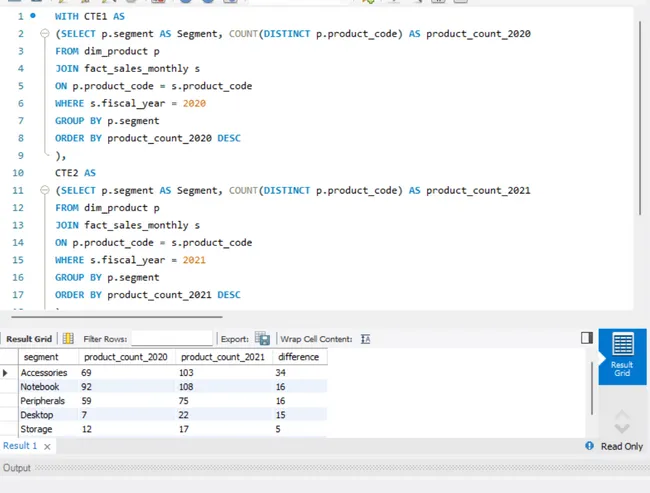650x493 pixels.
Task: Click the result grid vertical scrollbar
Action: (592, 388)
